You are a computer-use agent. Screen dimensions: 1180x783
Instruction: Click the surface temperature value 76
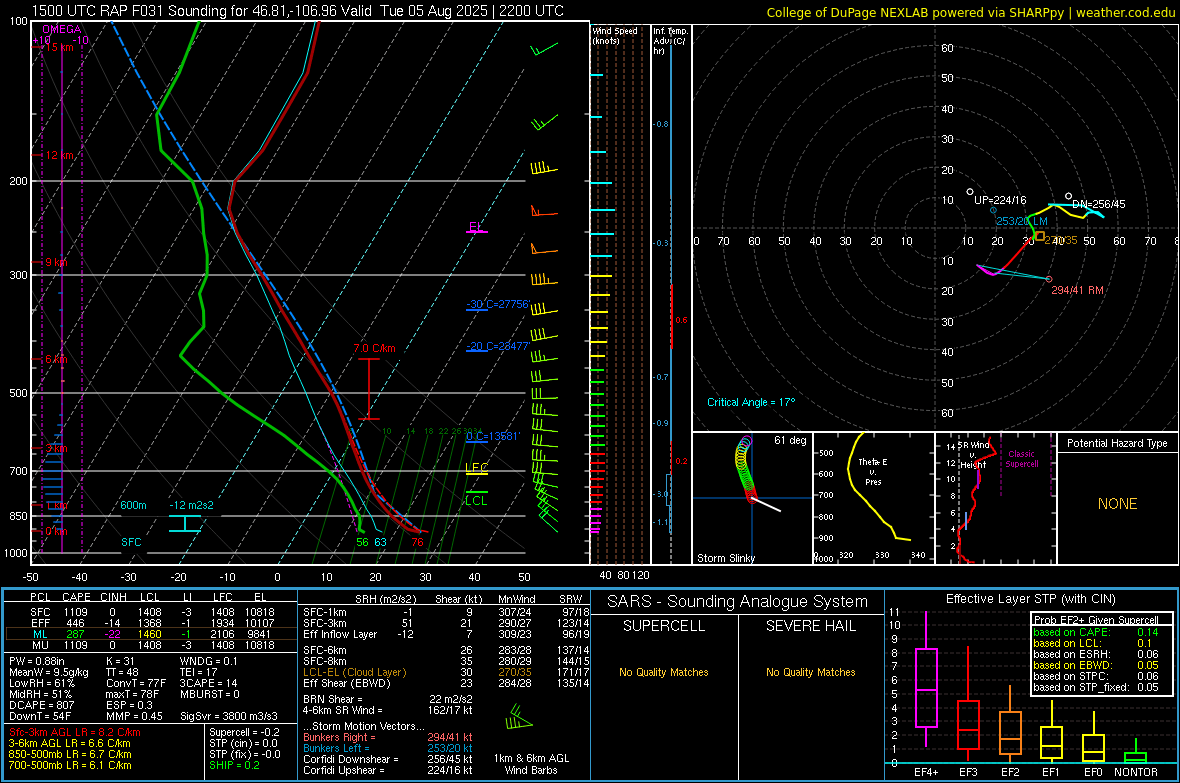click(x=417, y=542)
